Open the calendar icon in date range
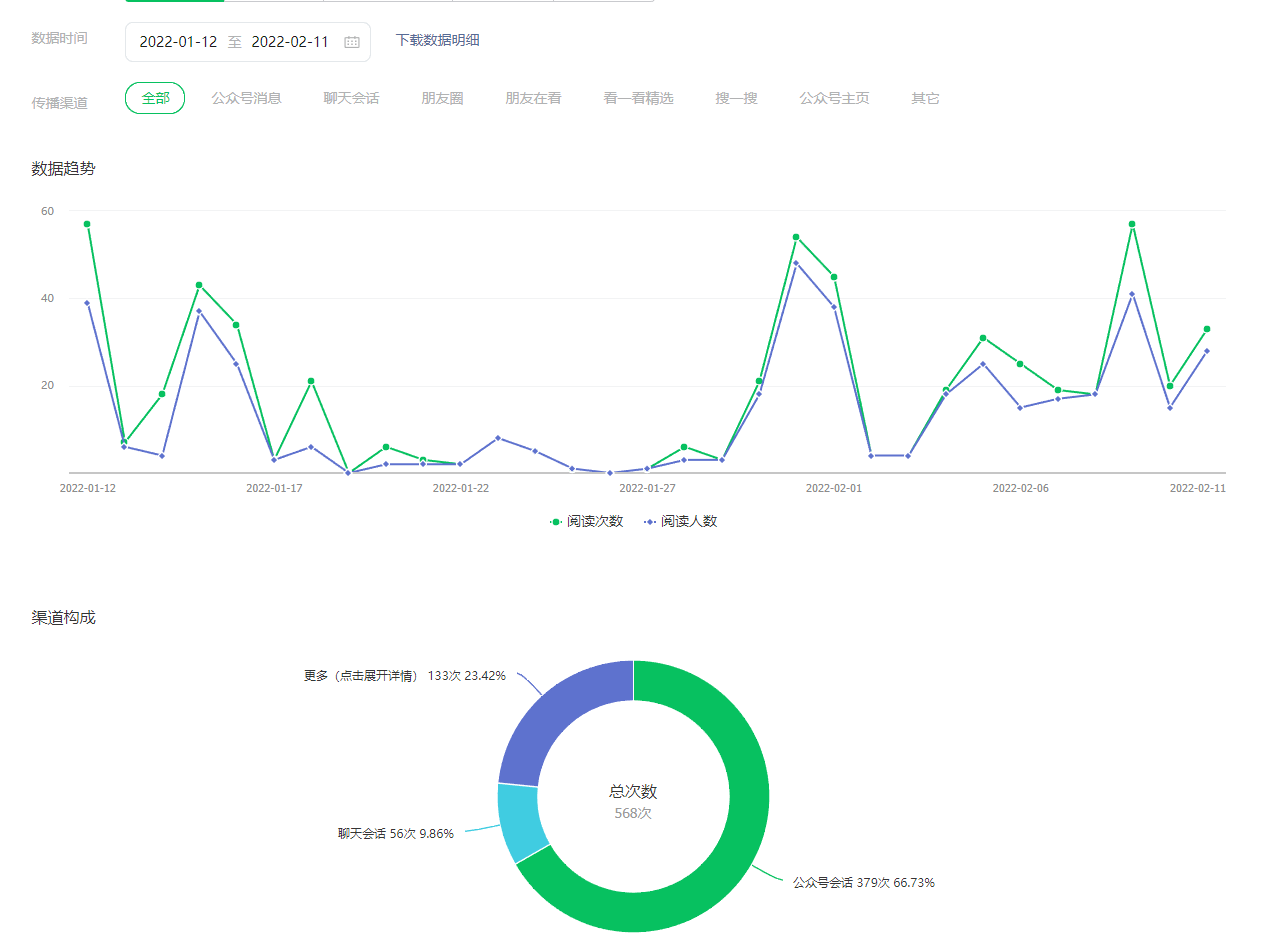 352,42
